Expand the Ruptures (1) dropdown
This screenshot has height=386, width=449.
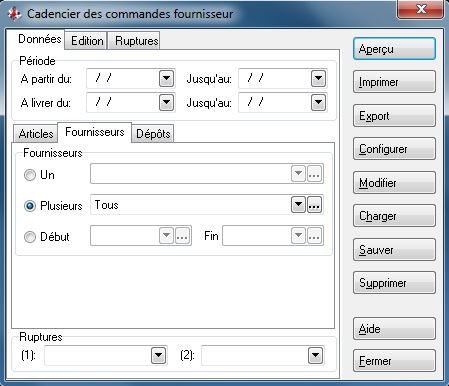[x=158, y=356]
